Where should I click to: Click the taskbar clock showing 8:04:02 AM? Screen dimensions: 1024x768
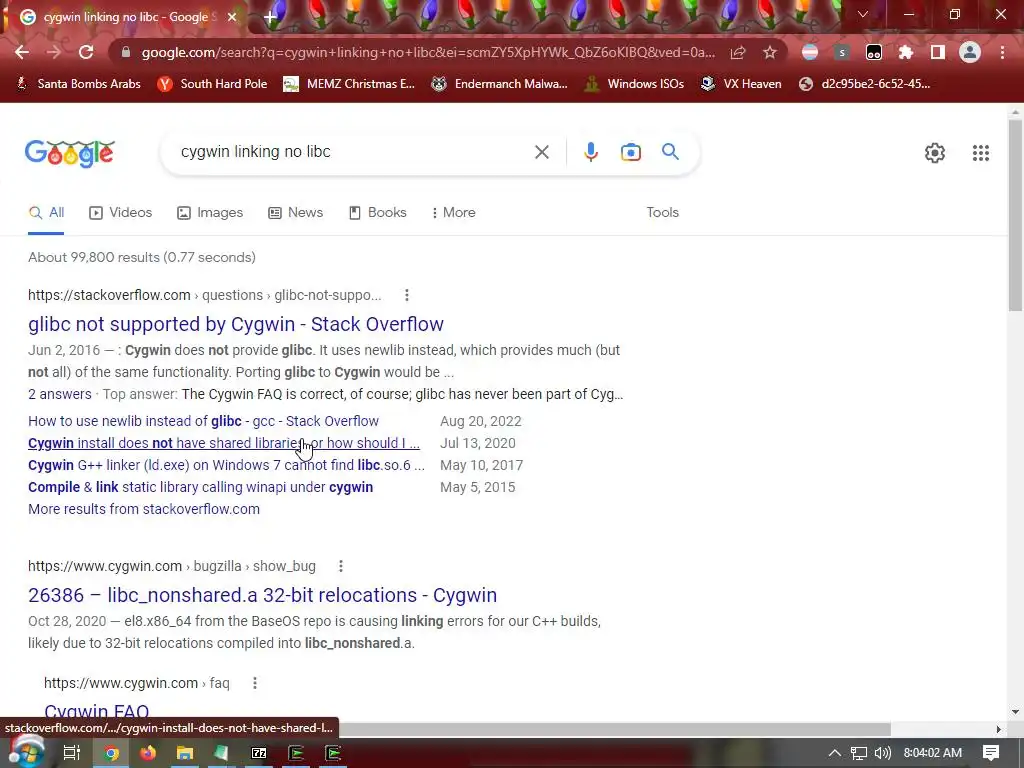coord(933,753)
